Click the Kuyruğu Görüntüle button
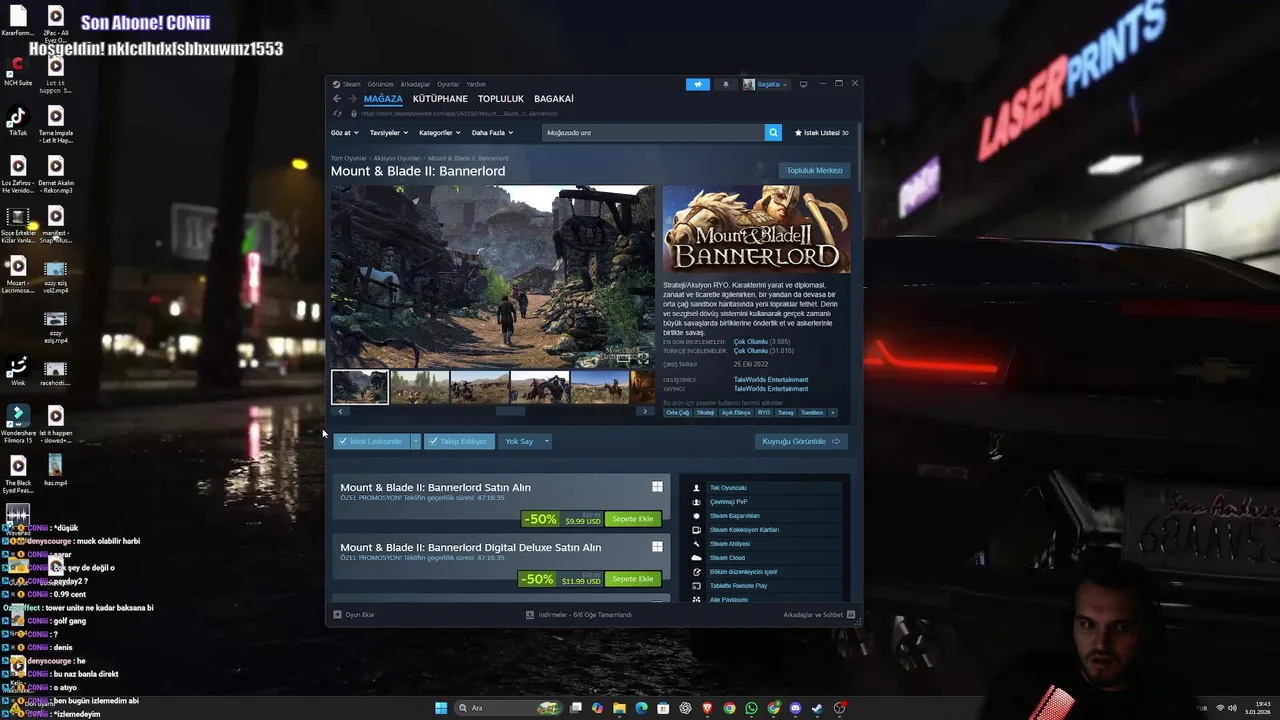This screenshot has height=720, width=1280. (802, 441)
